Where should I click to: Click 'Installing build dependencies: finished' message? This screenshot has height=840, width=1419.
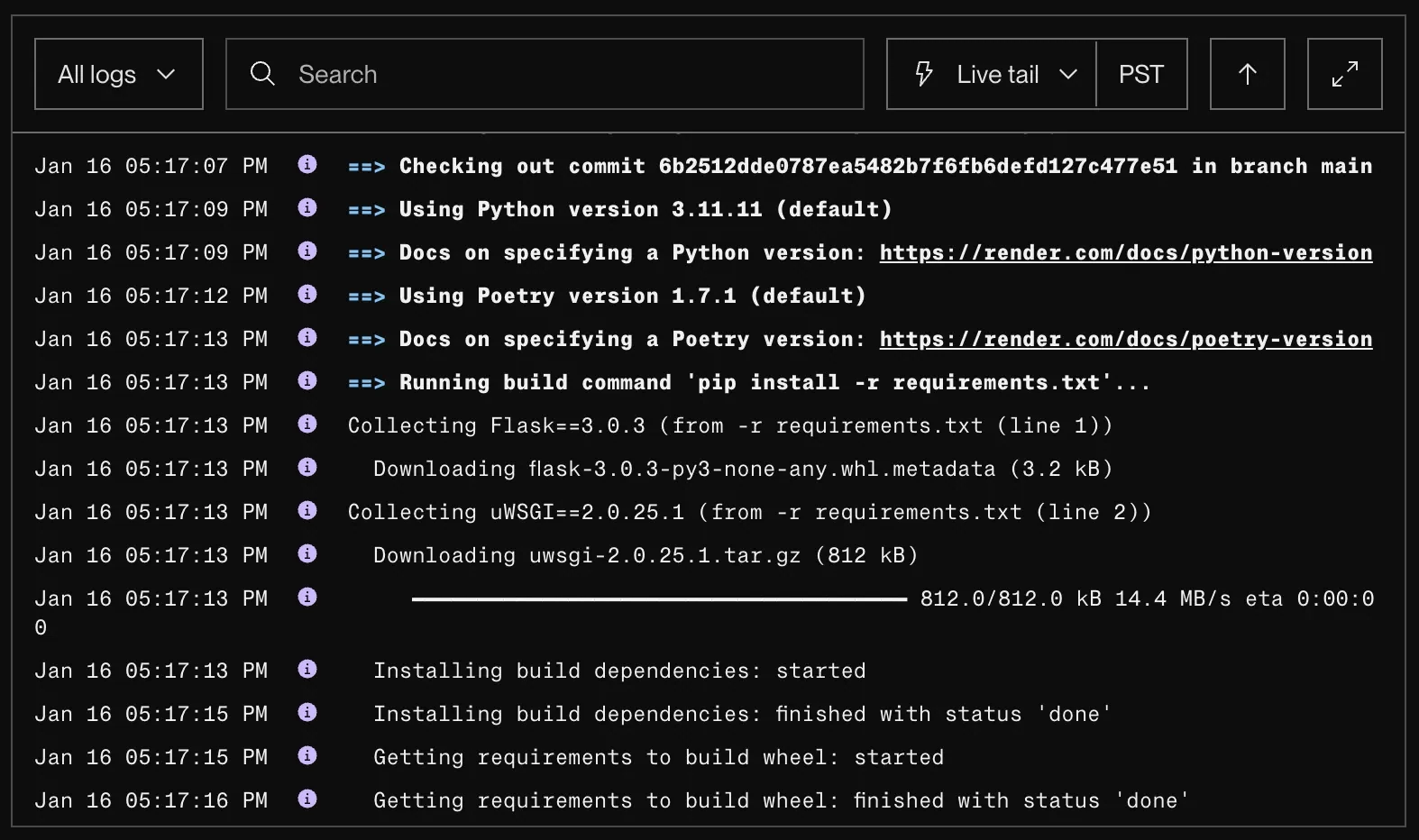(743, 714)
